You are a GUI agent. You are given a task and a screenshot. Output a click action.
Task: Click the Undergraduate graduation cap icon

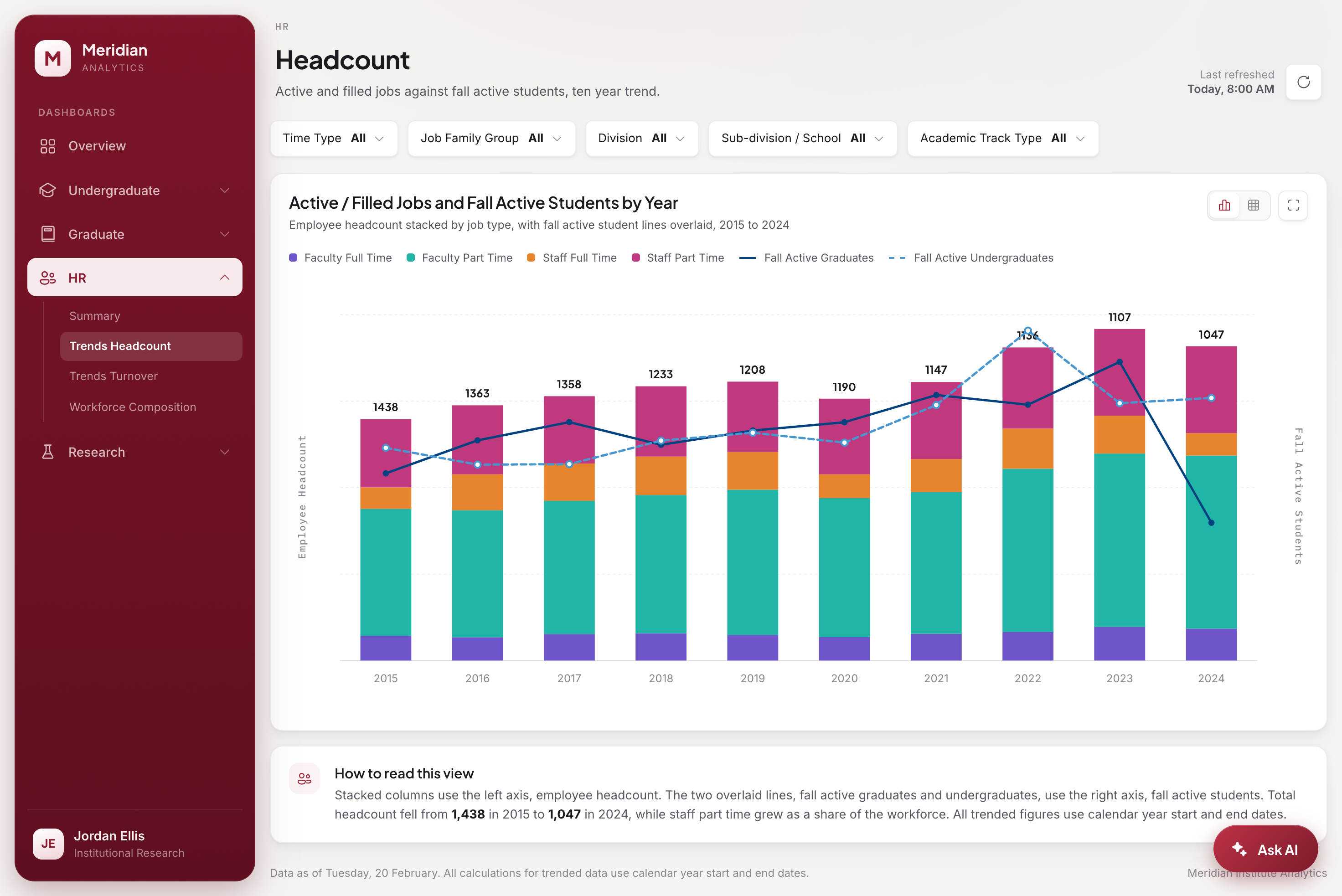(x=48, y=191)
